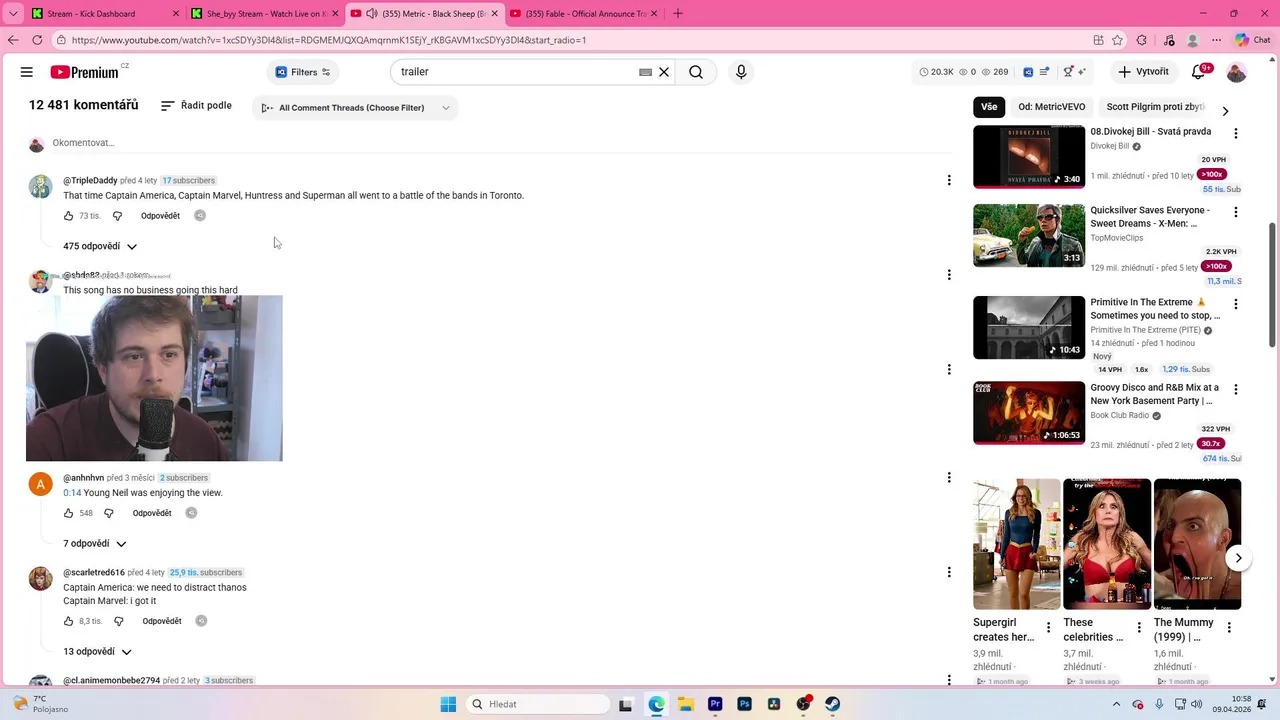Dislike anhnhvn's comment

point(109,513)
